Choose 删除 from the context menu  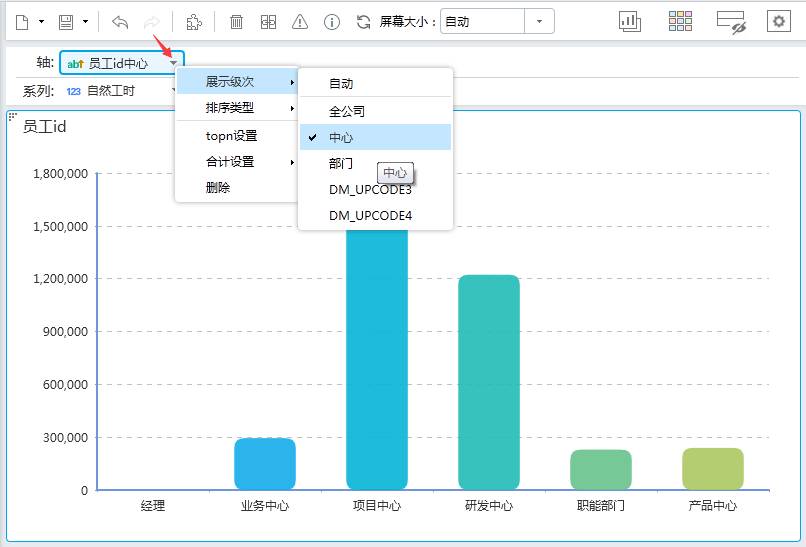[237, 188]
